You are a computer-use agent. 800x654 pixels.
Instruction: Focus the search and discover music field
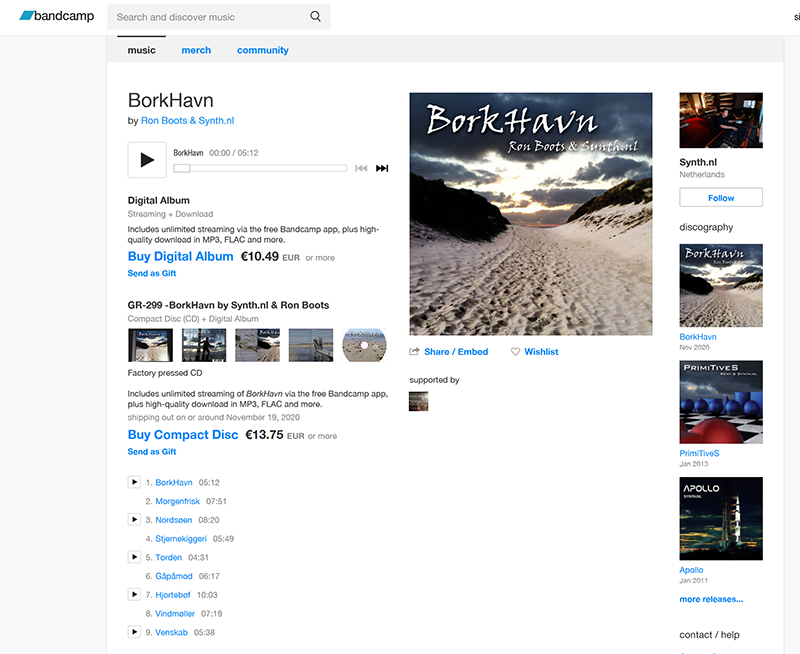click(x=218, y=17)
